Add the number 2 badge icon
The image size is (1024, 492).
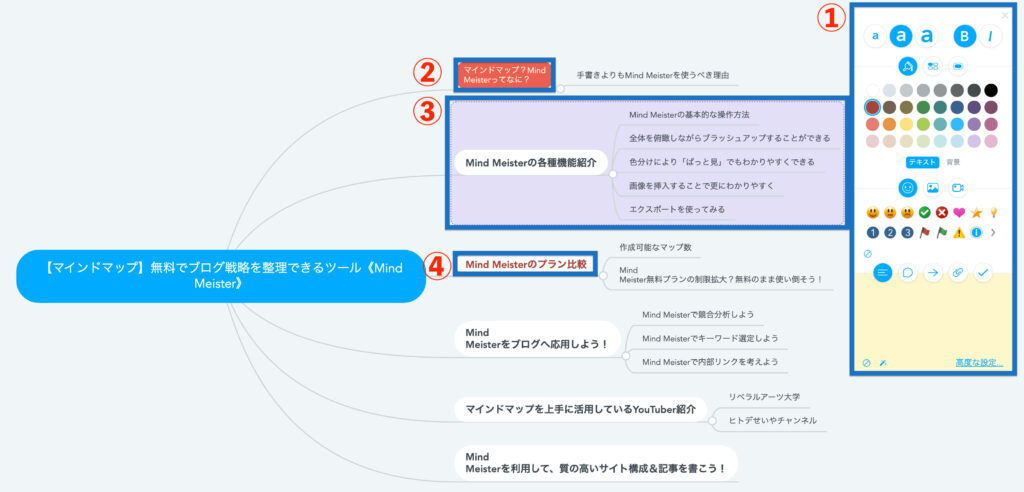(x=890, y=232)
